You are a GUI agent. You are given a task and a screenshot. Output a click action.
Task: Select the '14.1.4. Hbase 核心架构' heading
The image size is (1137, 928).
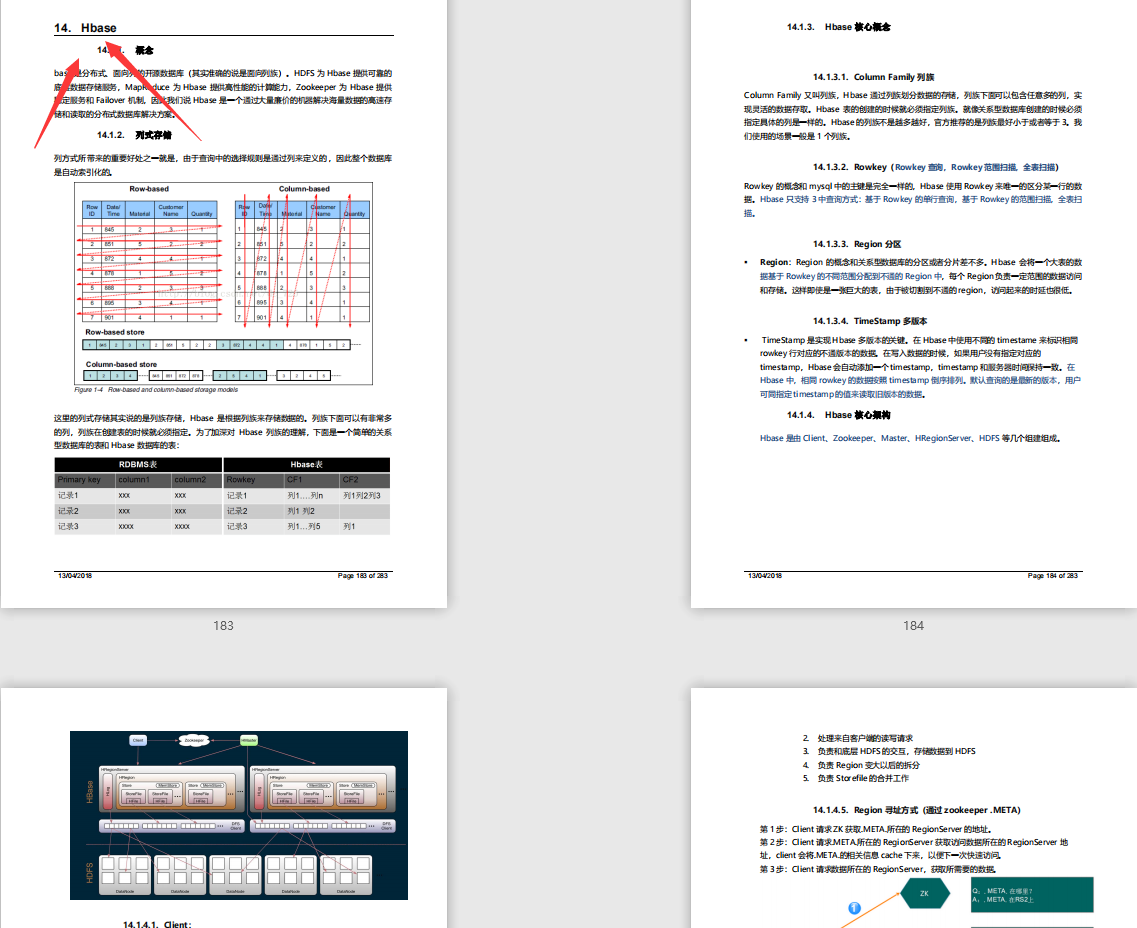coord(839,415)
